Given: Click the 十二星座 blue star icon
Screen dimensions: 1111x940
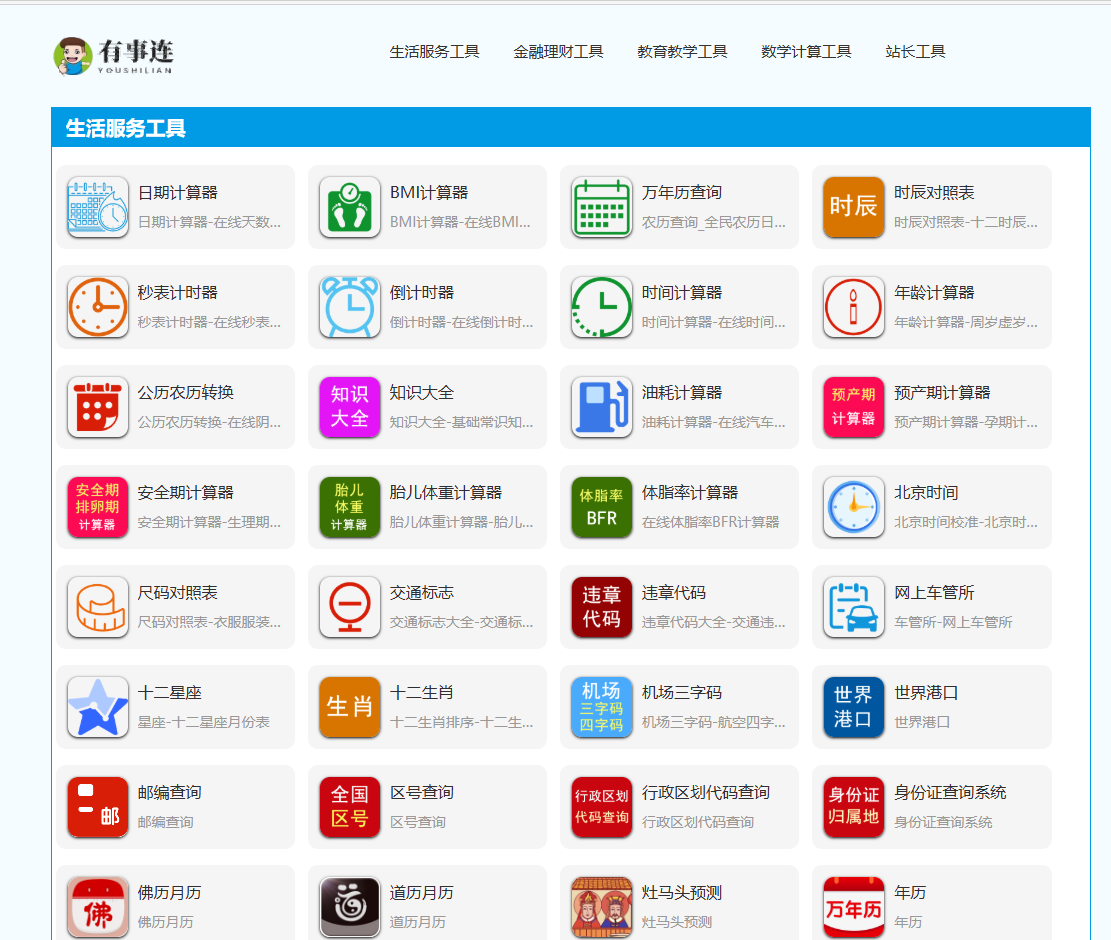Looking at the screenshot, I should [97, 707].
